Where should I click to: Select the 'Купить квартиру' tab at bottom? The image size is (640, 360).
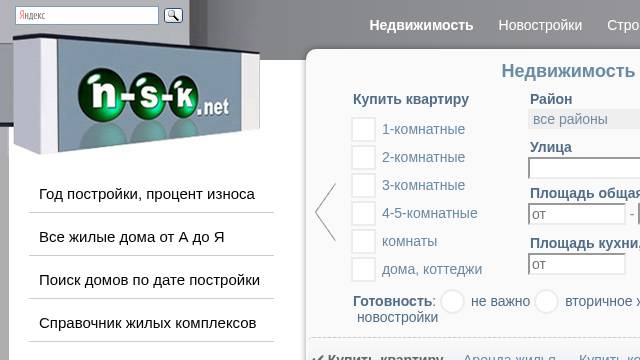tap(385, 357)
